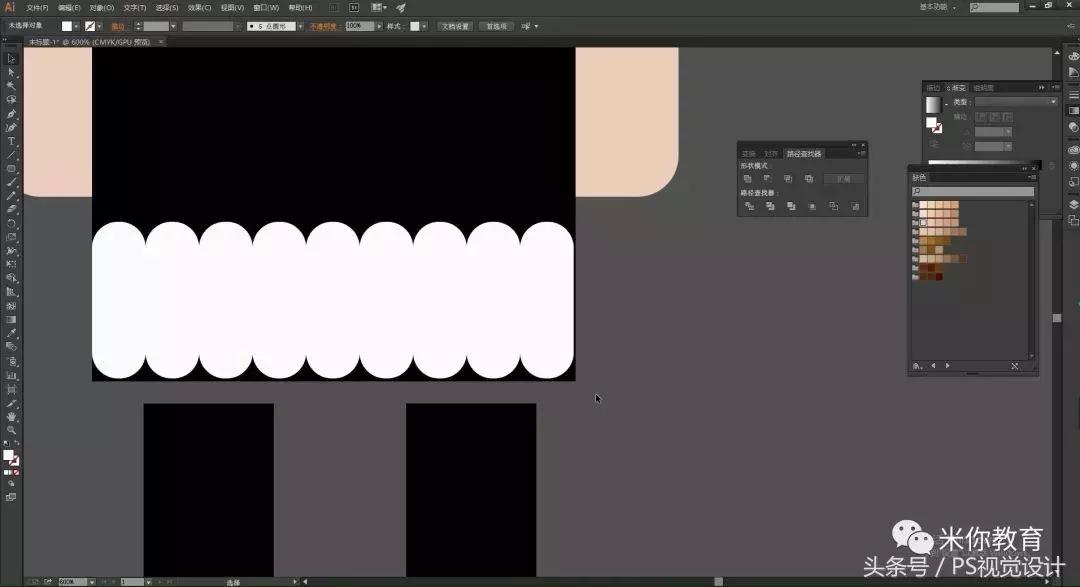
Task: Click the 首选项 button
Action: (x=495, y=26)
